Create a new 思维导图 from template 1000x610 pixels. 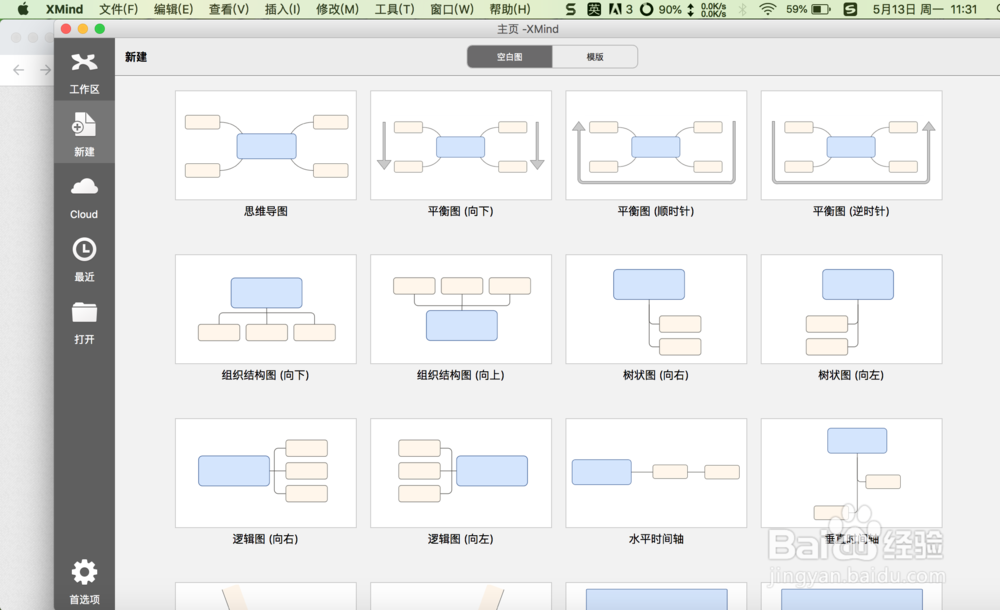[266, 144]
